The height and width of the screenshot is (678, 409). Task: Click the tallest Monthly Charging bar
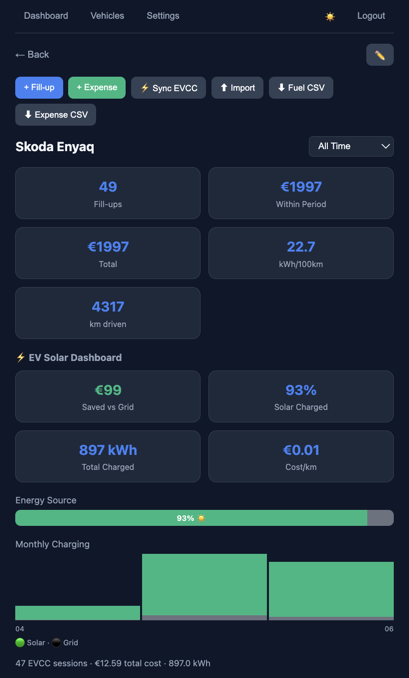pos(204,585)
